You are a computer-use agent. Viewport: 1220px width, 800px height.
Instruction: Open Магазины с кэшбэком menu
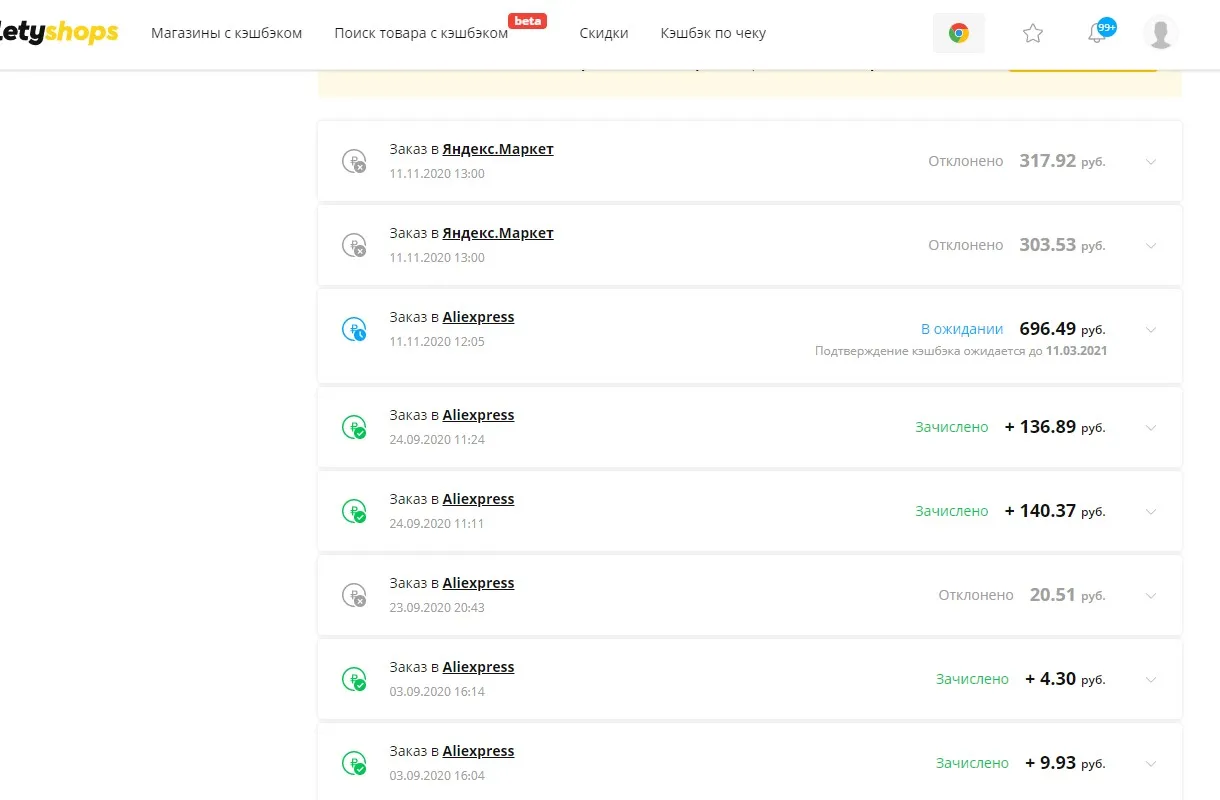226,33
